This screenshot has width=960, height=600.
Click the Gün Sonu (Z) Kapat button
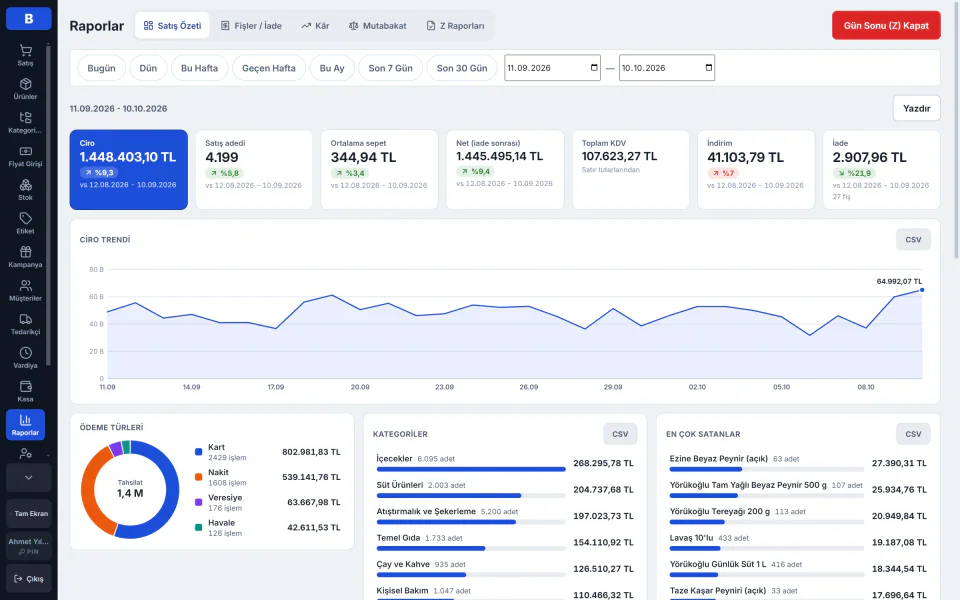[x=886, y=26]
